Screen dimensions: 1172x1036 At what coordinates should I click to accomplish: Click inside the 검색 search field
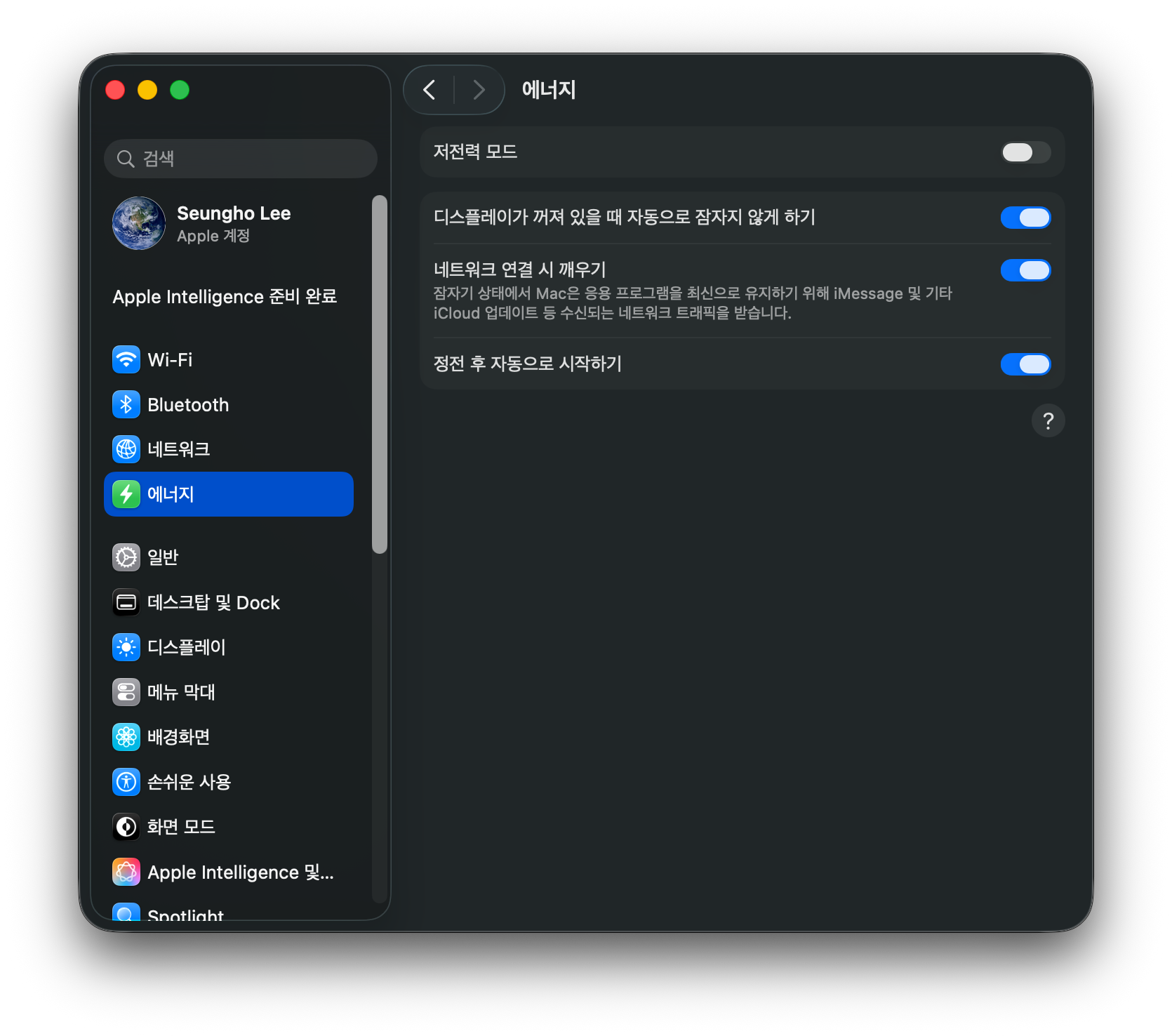click(x=241, y=159)
